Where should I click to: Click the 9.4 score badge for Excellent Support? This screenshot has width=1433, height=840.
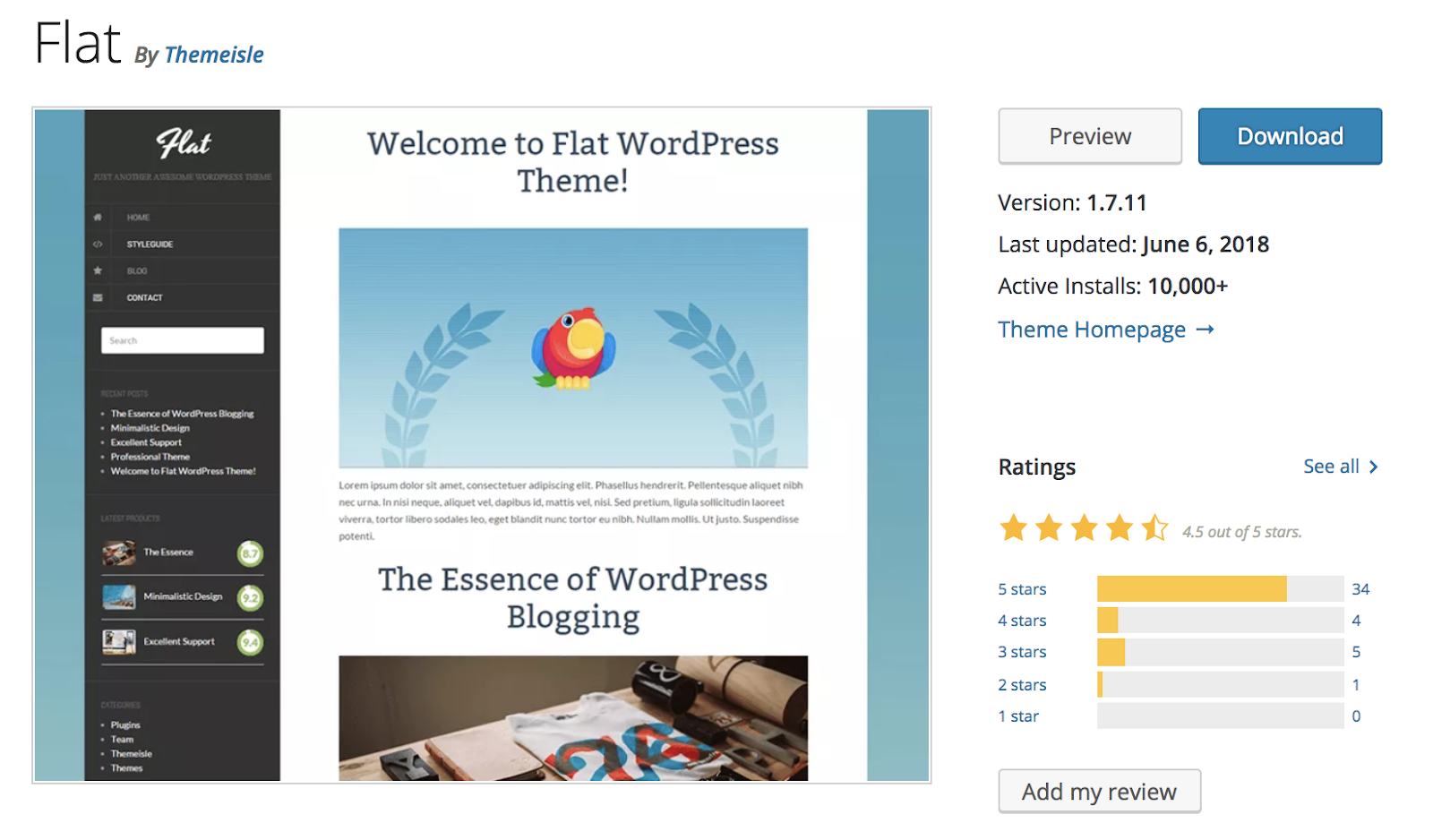click(x=250, y=642)
